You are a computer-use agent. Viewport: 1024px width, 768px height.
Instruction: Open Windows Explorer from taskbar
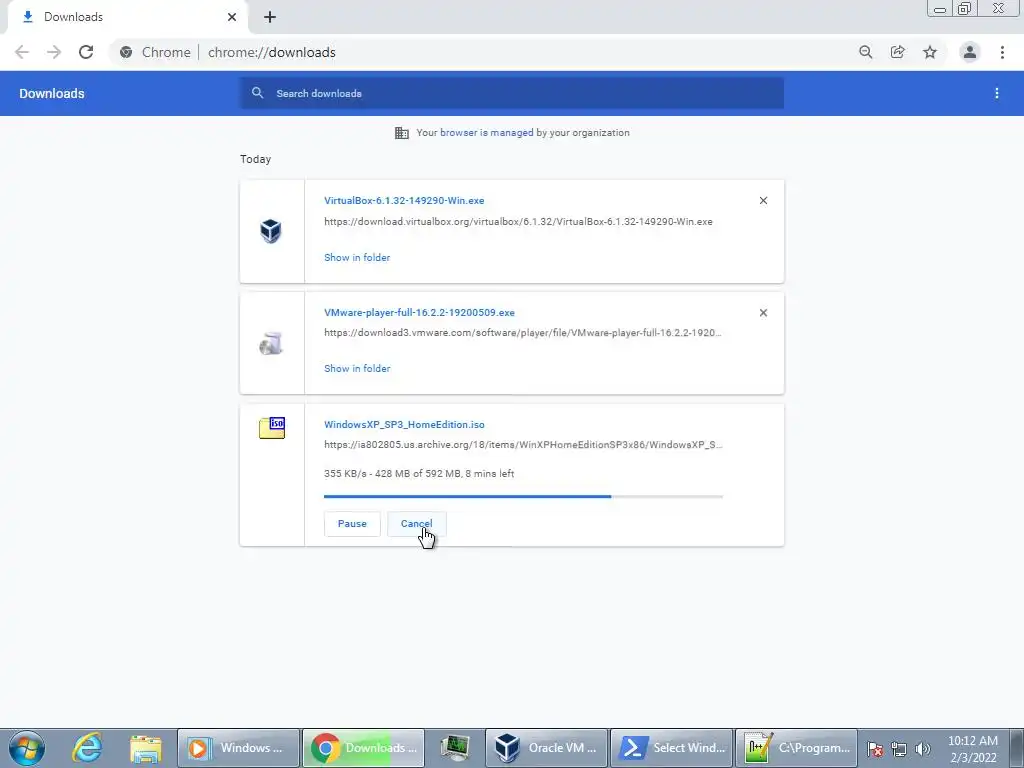tap(146, 748)
